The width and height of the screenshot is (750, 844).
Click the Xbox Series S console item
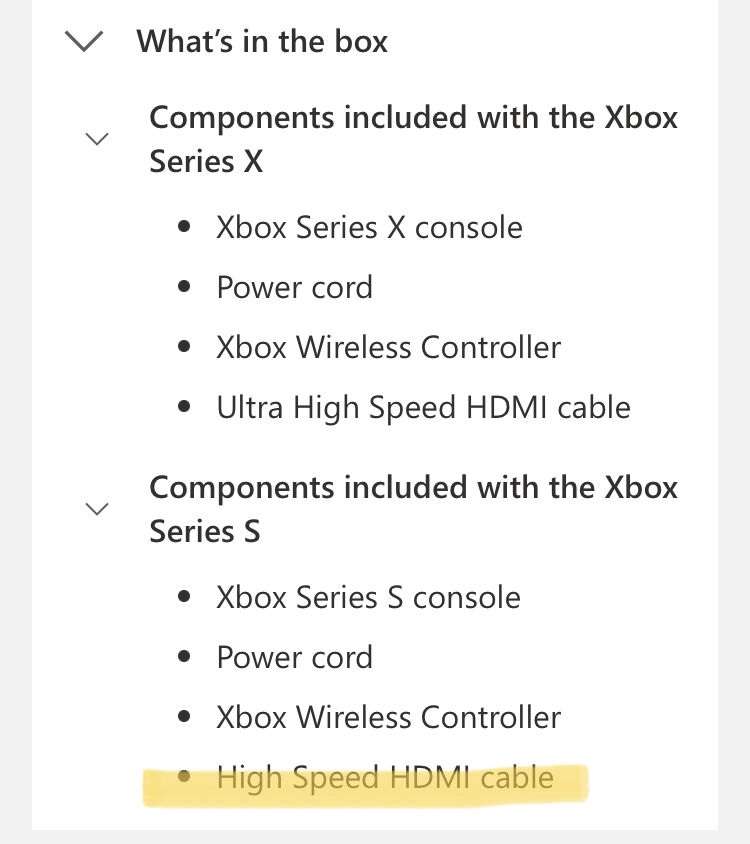(x=368, y=597)
